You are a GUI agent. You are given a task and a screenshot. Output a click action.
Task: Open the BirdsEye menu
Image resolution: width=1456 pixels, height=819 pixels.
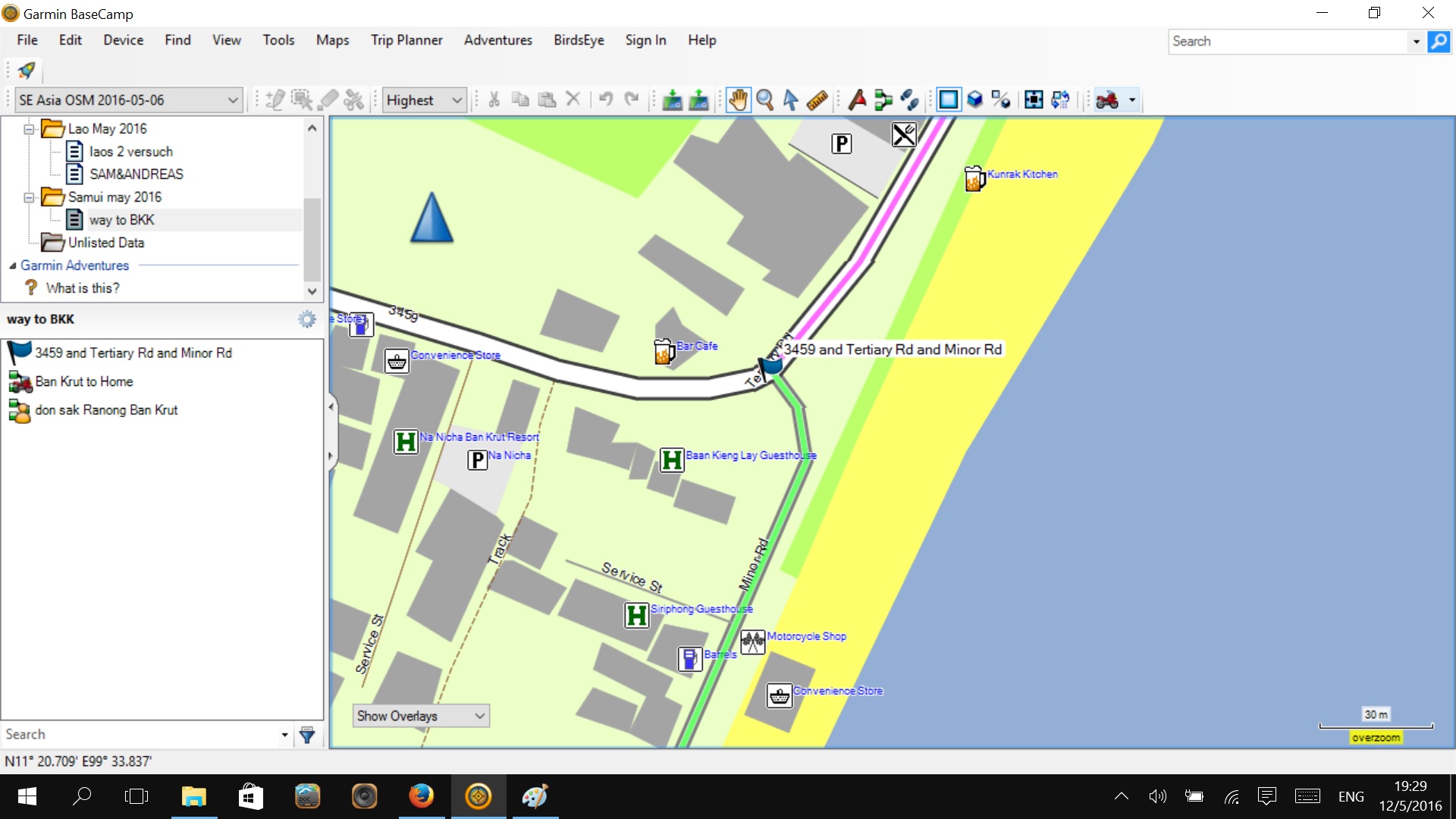pos(578,40)
